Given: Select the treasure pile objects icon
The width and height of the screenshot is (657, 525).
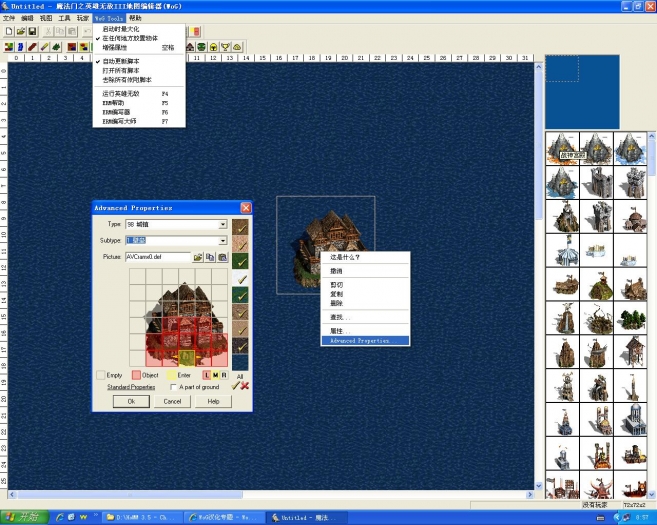Looking at the screenshot, I should [x=237, y=47].
